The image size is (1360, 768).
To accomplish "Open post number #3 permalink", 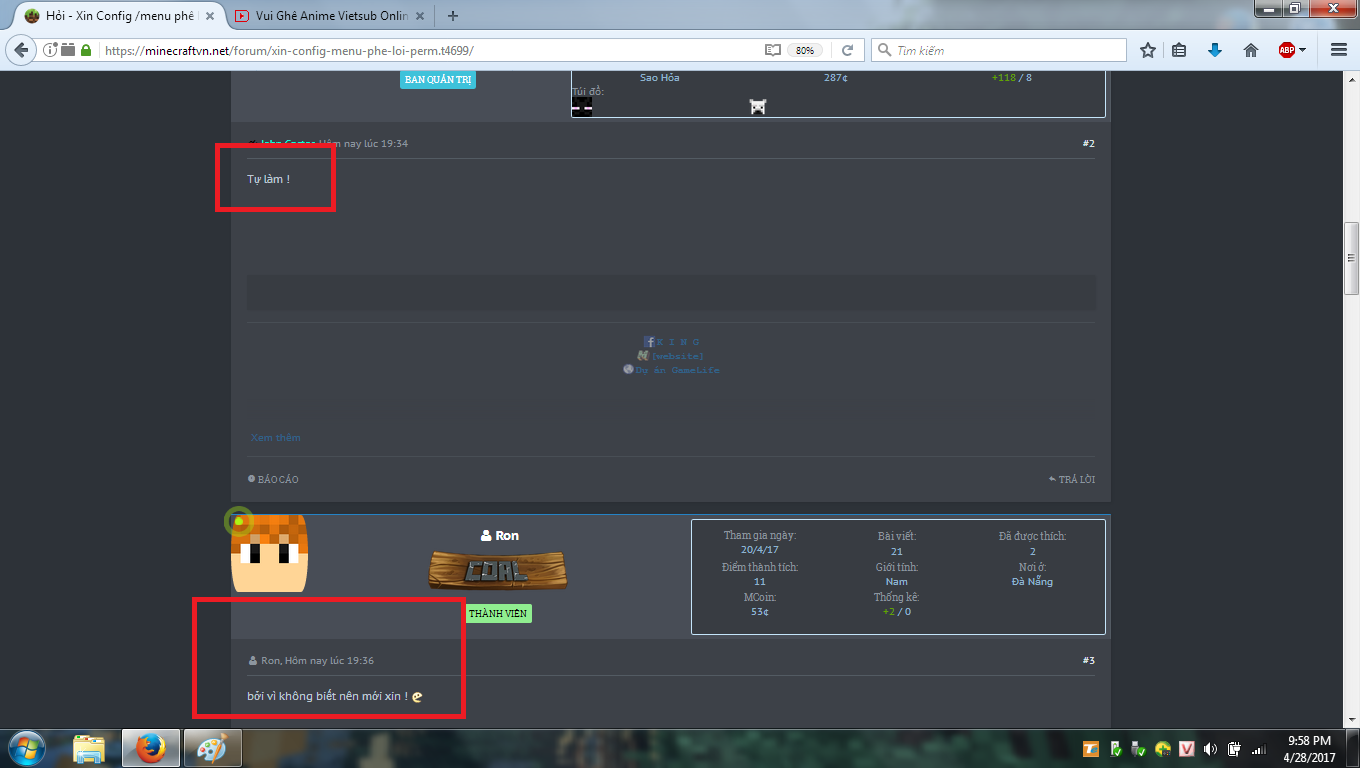I will 1089,661.
